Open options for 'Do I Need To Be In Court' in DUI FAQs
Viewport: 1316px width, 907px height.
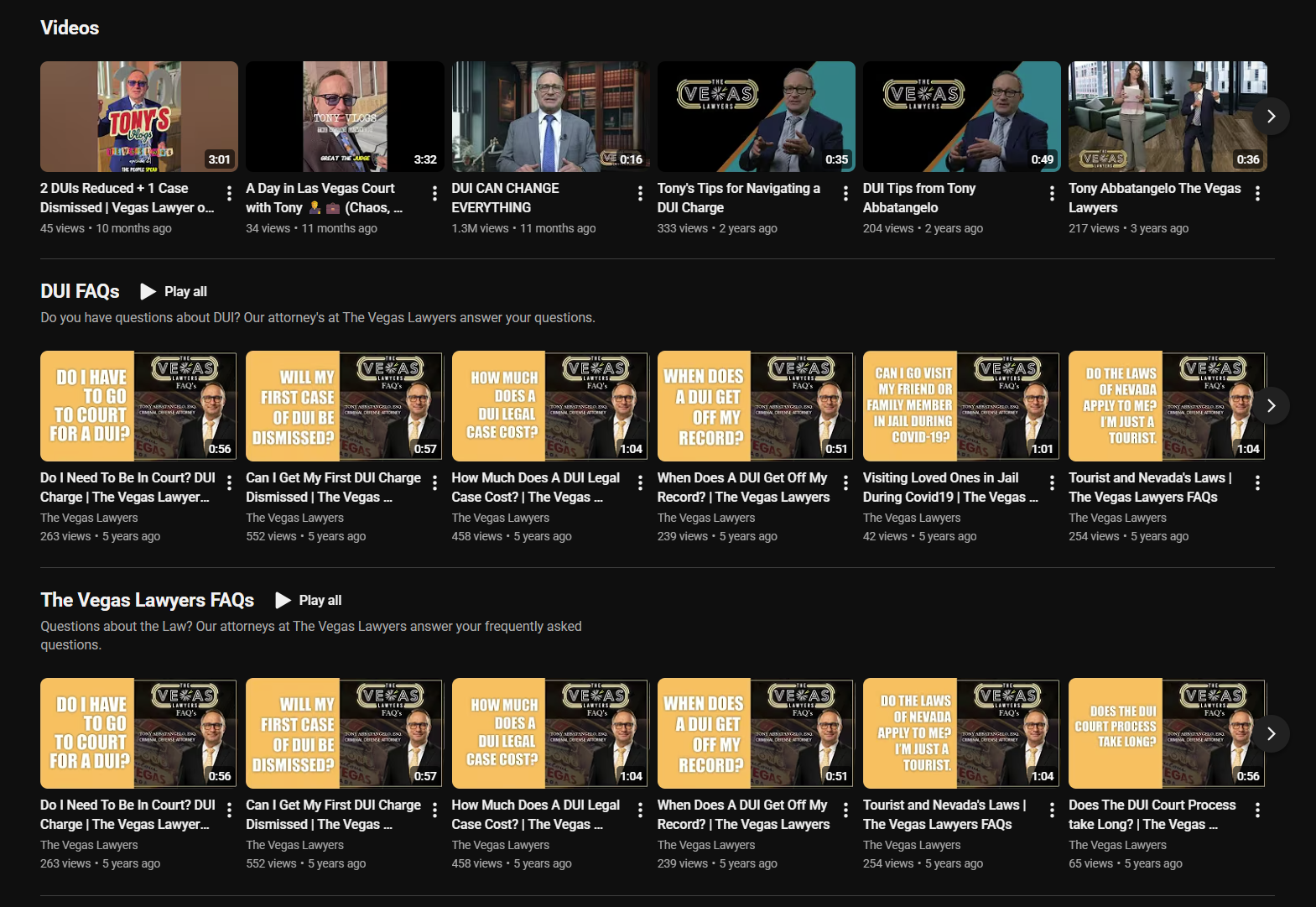tap(229, 483)
